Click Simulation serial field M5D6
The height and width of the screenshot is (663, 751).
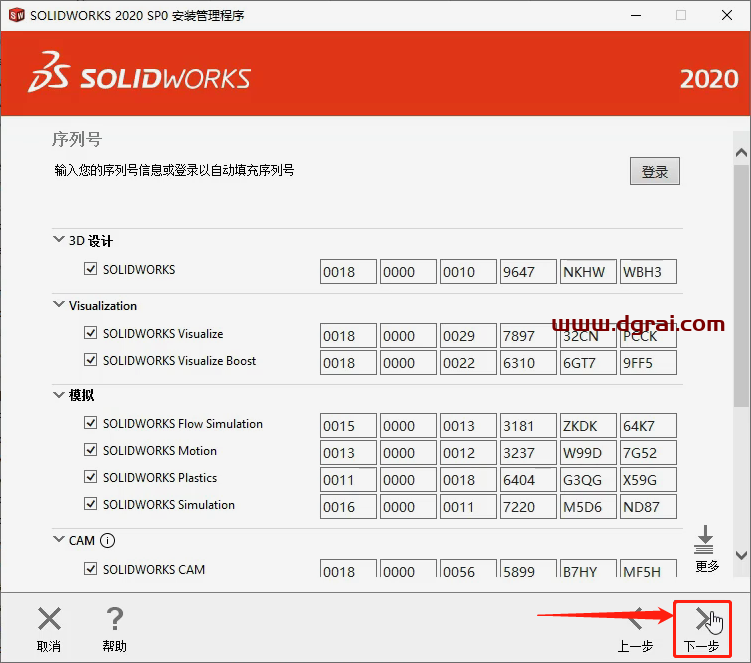point(588,507)
